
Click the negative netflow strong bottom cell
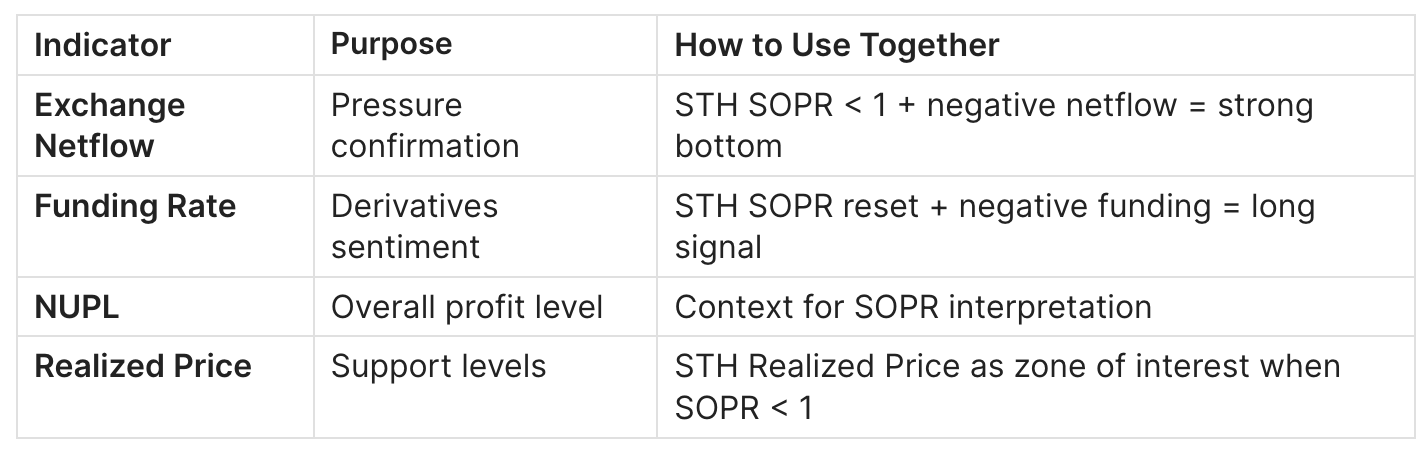tap(993, 125)
